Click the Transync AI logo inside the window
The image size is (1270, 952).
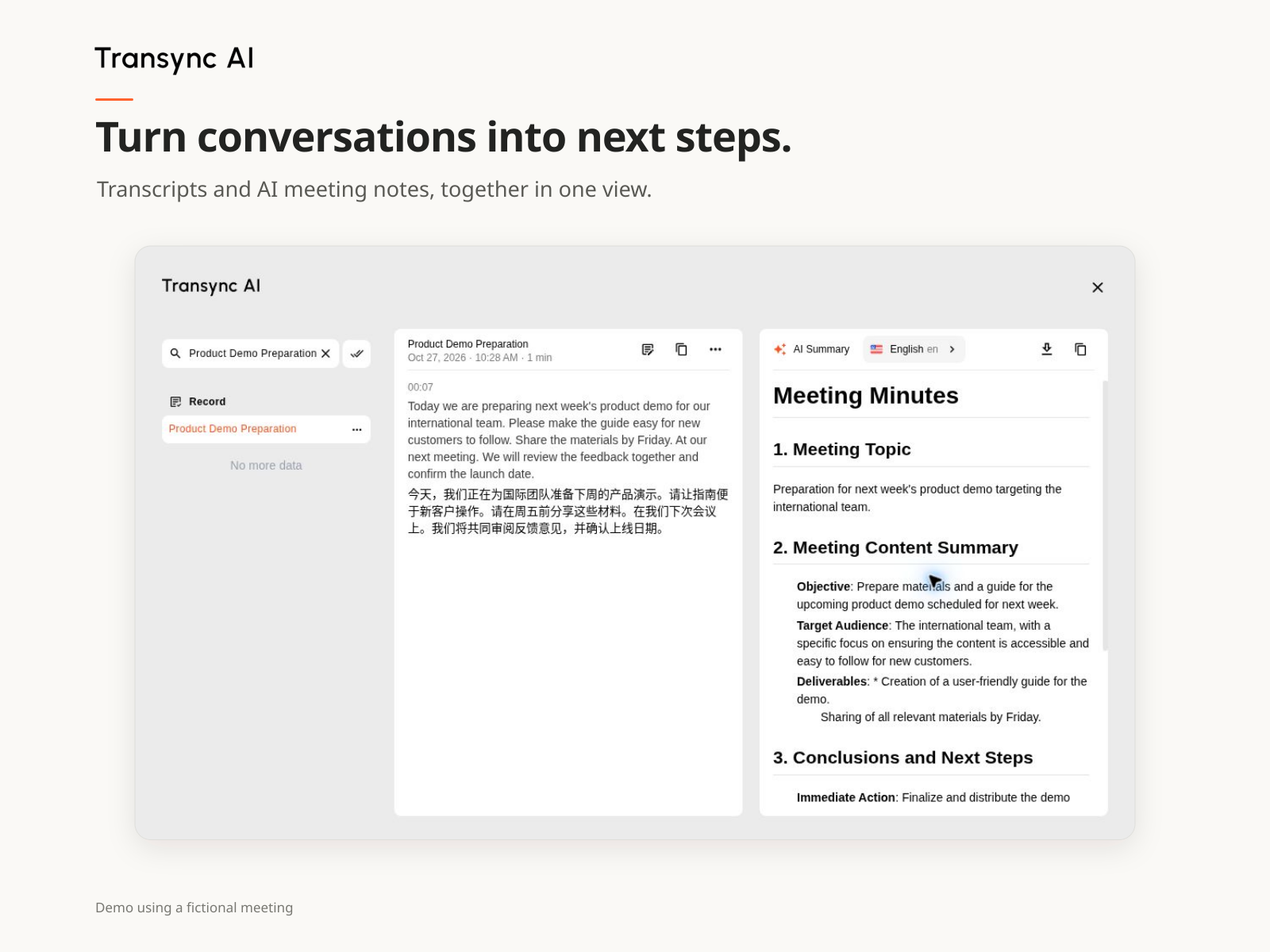tap(211, 286)
